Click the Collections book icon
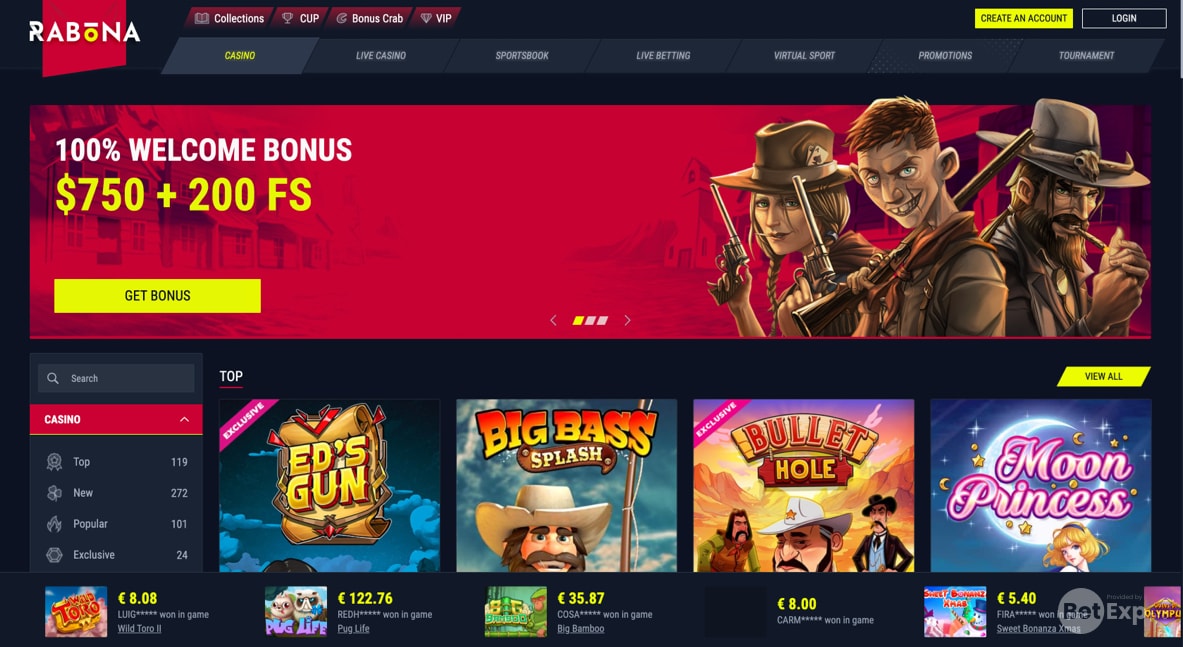The image size is (1183, 647). [201, 18]
